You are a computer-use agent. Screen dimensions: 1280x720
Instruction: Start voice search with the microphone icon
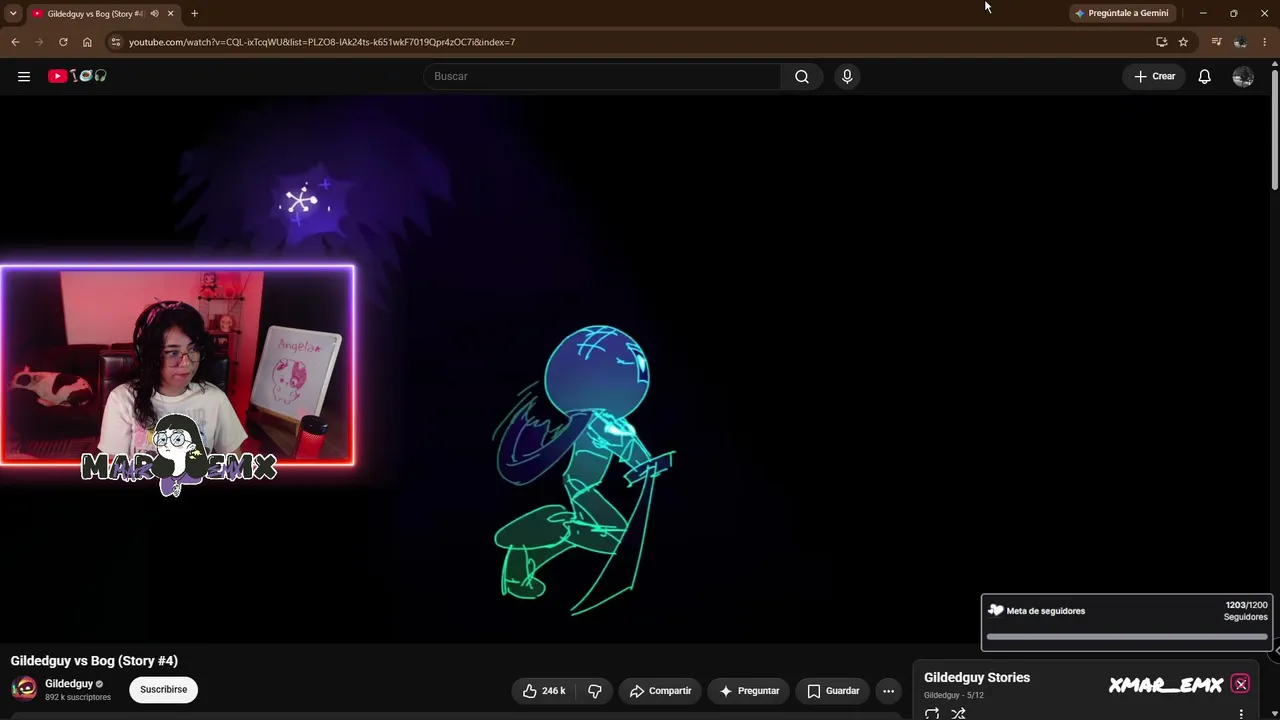coord(847,76)
